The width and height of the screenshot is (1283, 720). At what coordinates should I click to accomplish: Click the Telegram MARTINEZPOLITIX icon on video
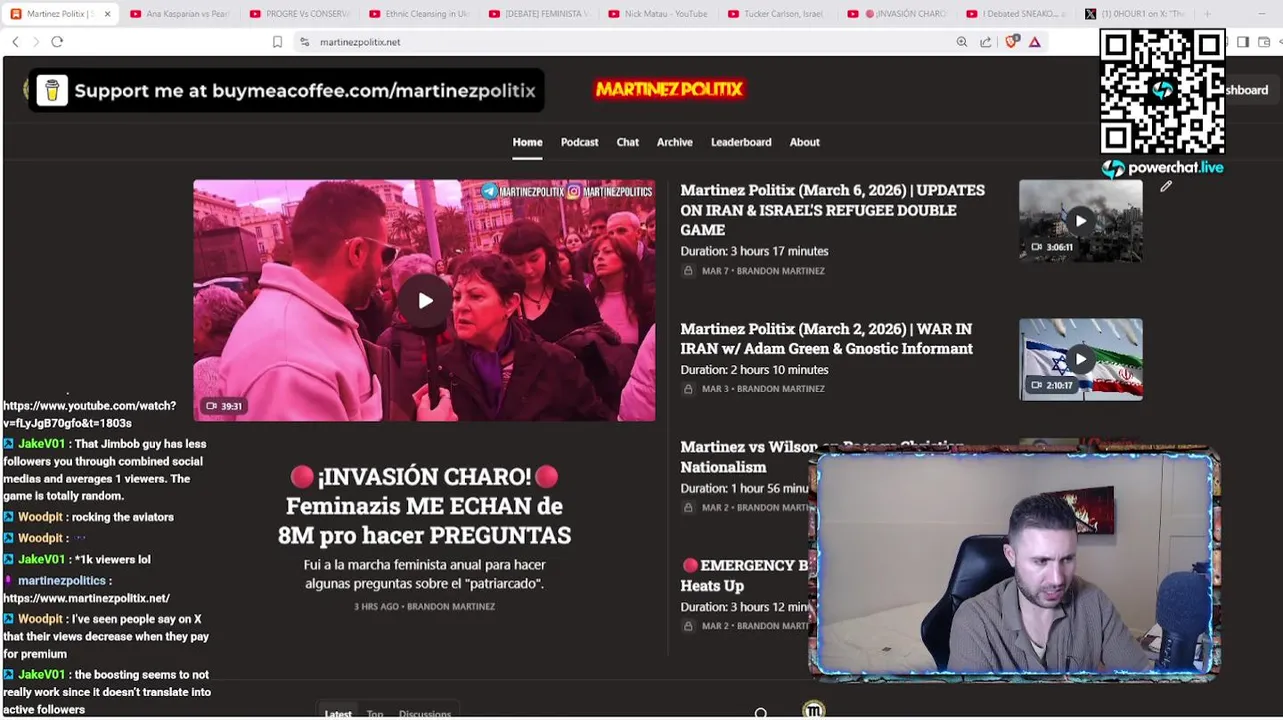point(489,191)
